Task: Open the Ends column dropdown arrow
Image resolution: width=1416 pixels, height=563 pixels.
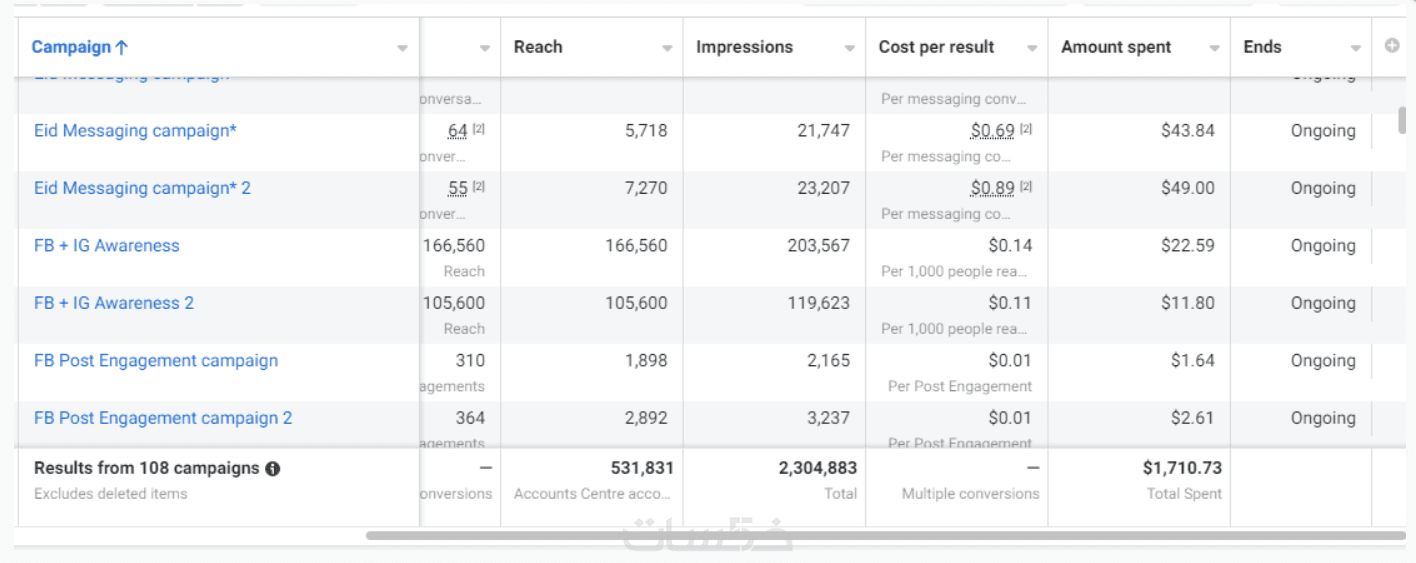Action: (x=1355, y=48)
